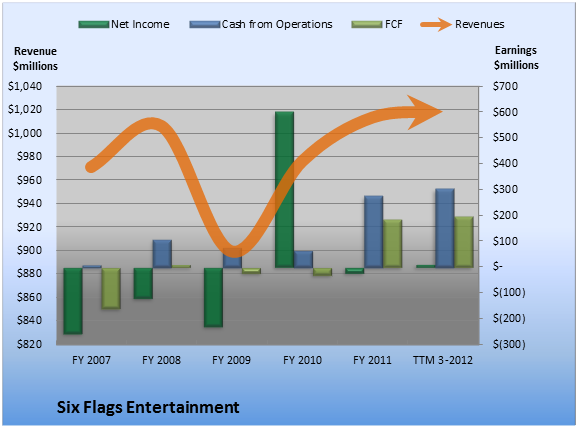Click the 'Earnings $millions' axis title
This screenshot has height=427, width=577.
[x=516, y=57]
